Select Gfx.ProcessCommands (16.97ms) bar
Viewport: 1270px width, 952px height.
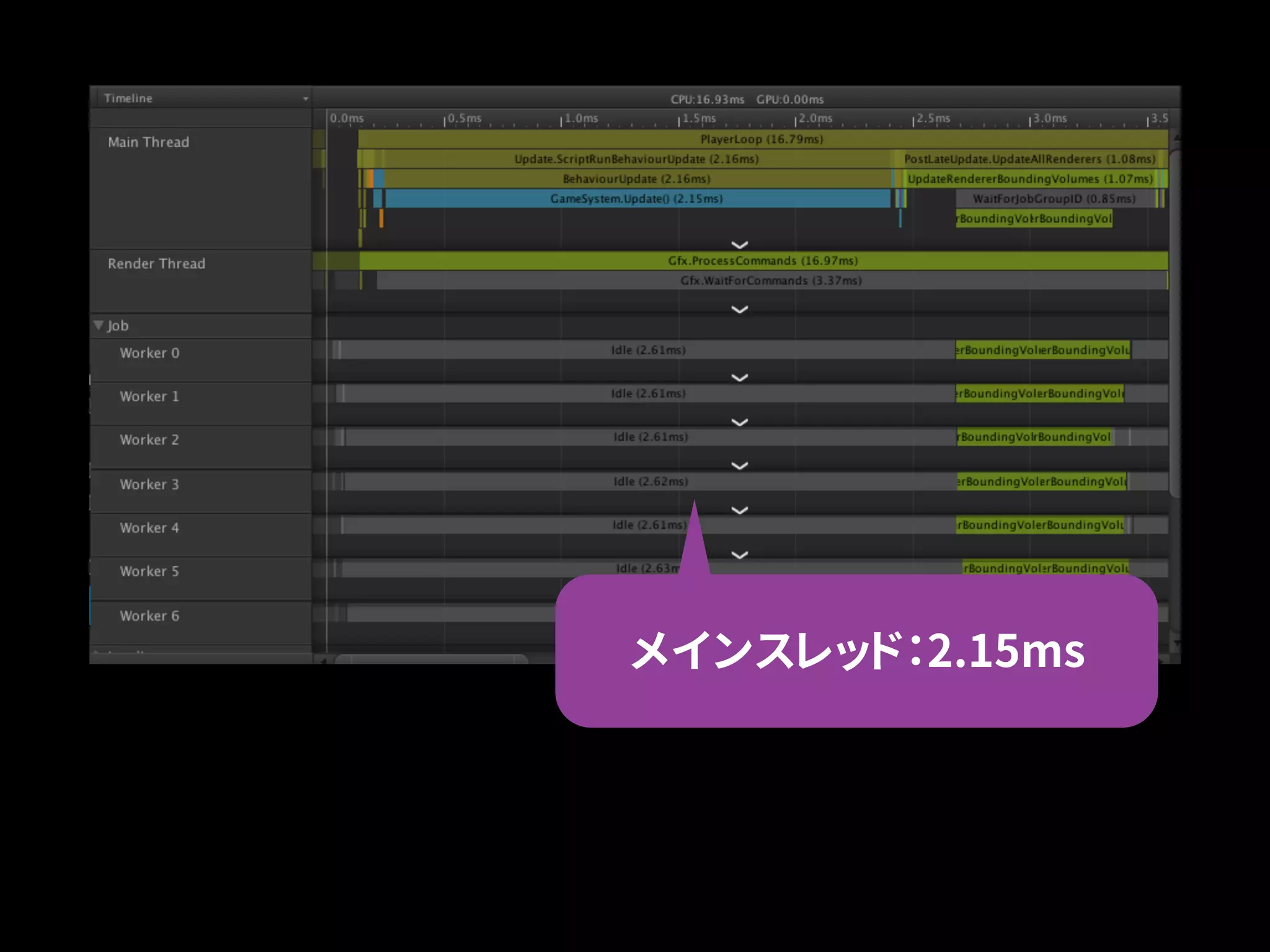[x=763, y=260]
